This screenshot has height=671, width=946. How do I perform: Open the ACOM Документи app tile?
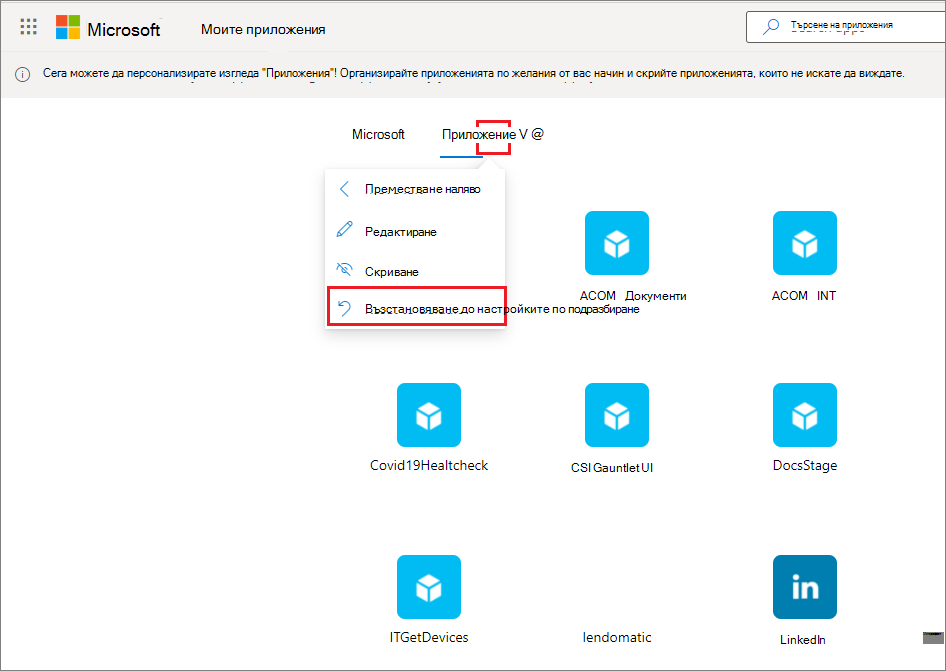pyautogui.click(x=617, y=243)
